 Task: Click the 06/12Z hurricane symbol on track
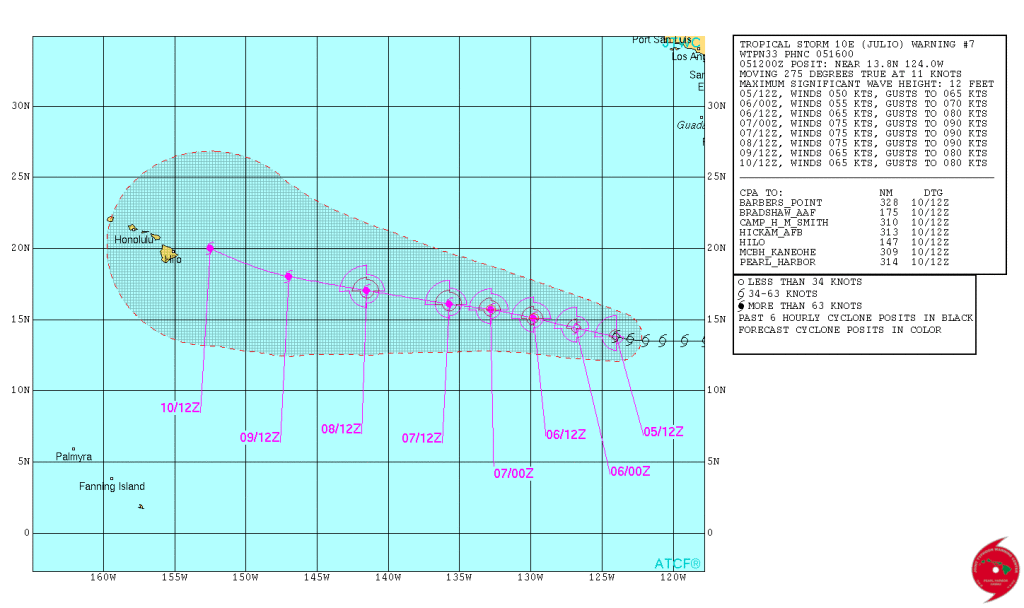pyautogui.click(x=534, y=318)
